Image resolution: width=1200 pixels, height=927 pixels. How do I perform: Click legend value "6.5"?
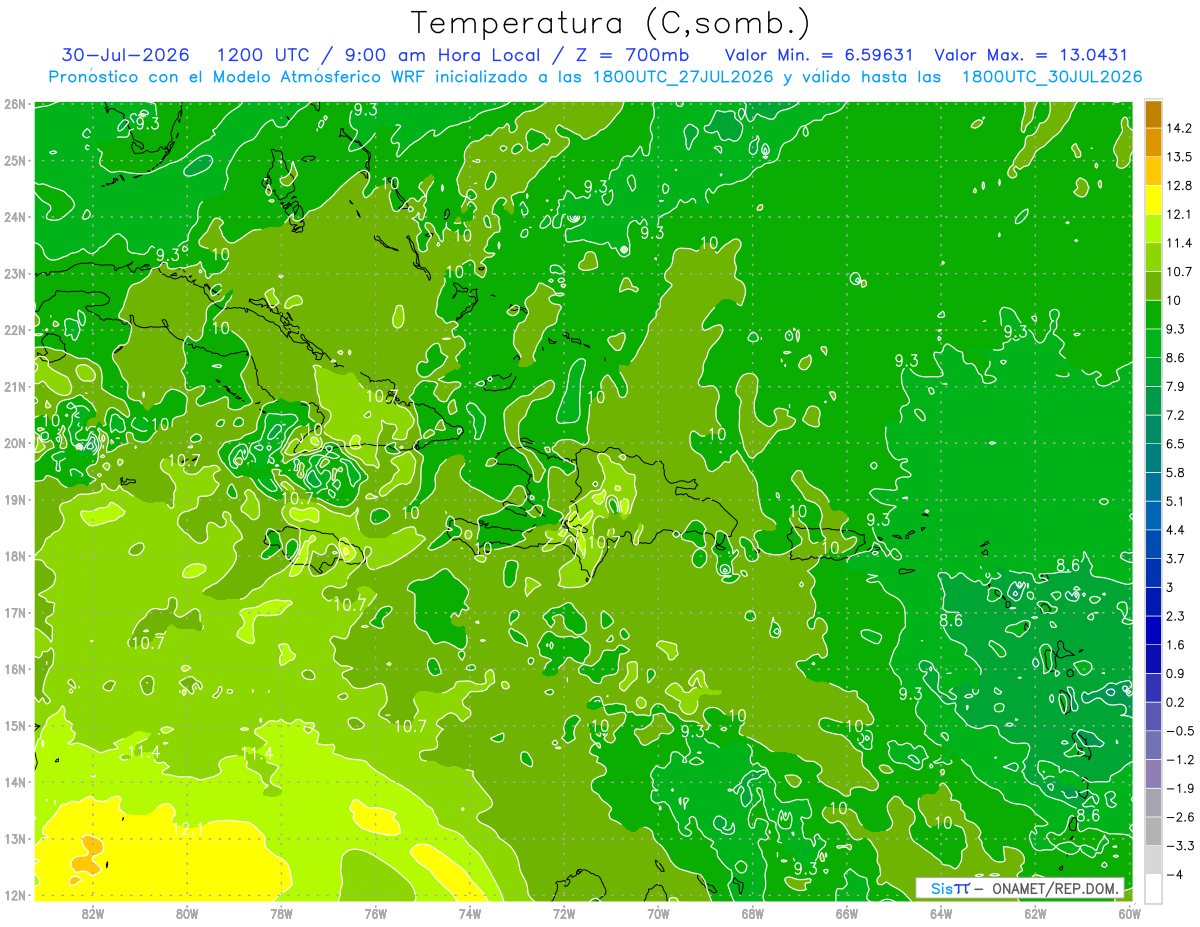coord(1175,443)
